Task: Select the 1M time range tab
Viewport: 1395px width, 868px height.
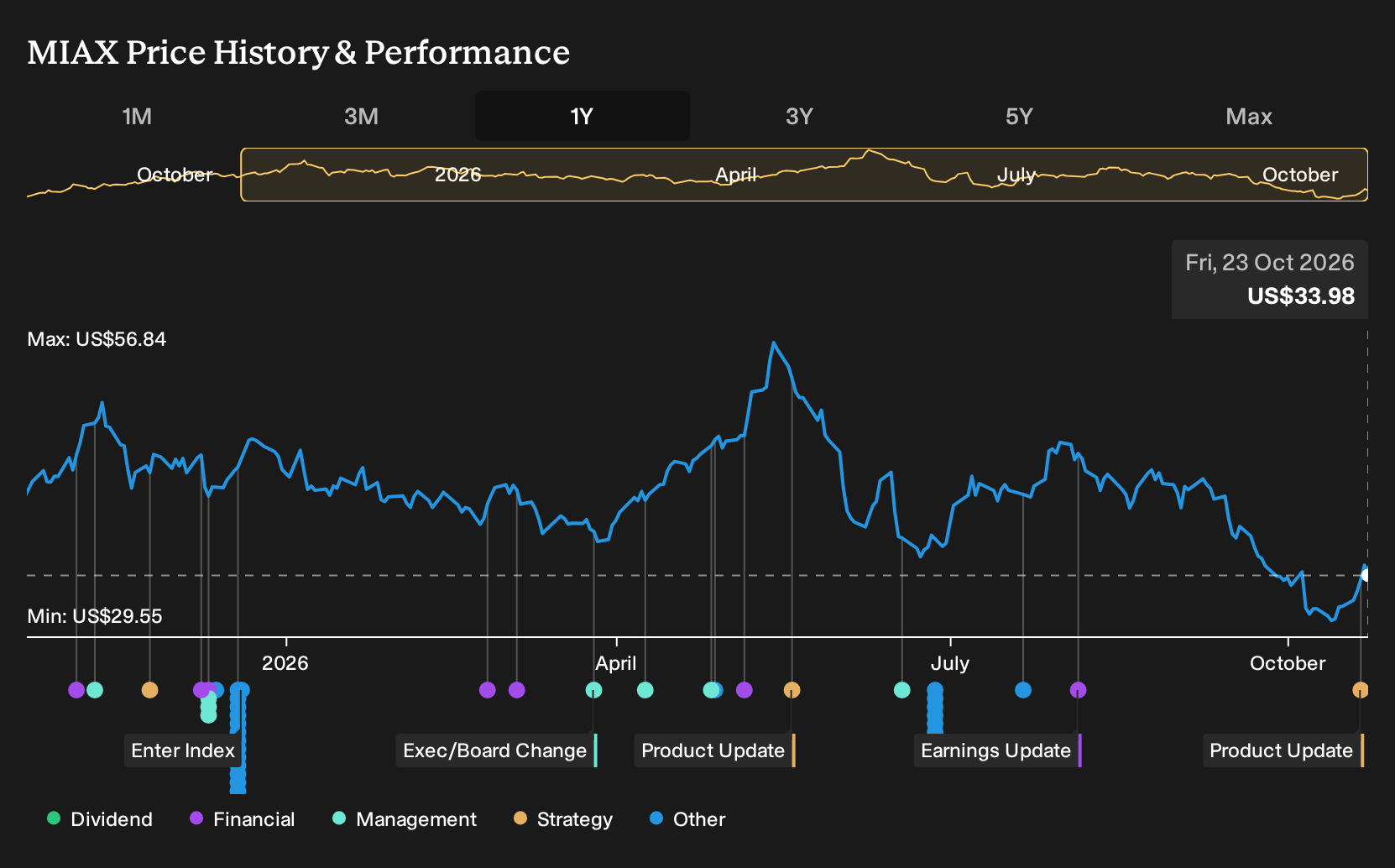Action: coord(137,116)
